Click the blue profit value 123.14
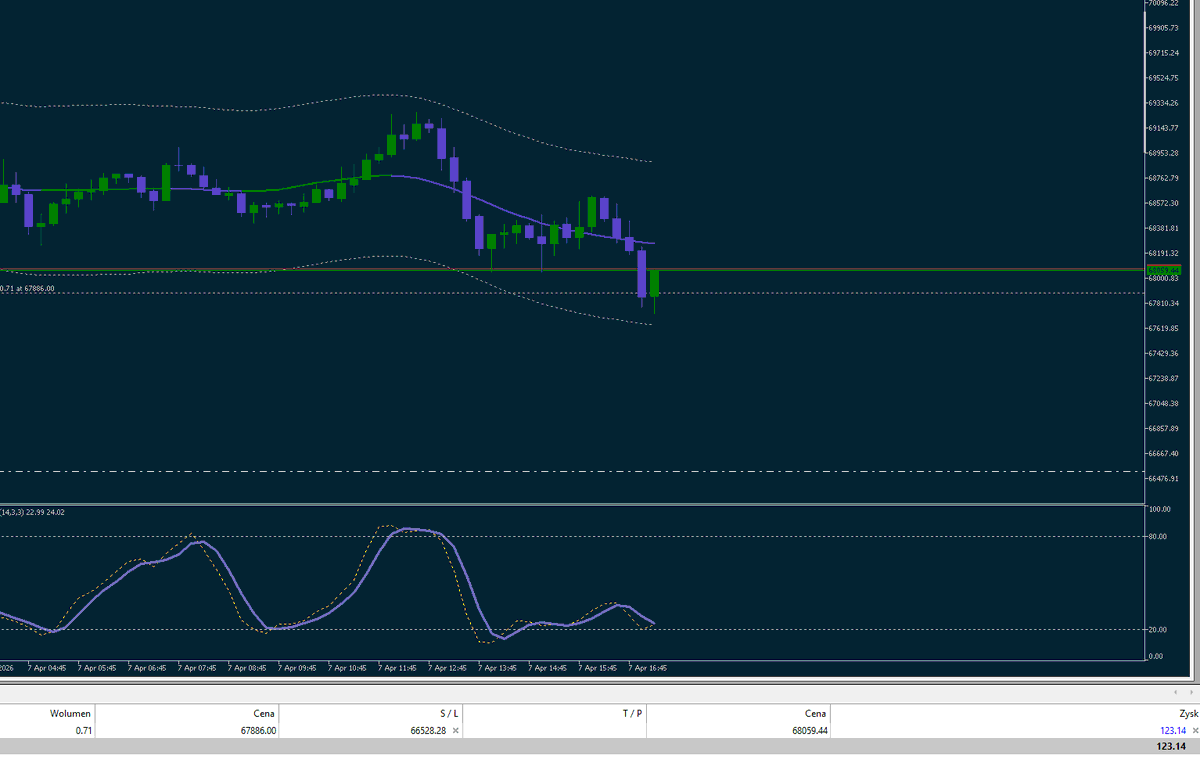Viewport: 1200px width, 770px height. [x=1172, y=730]
